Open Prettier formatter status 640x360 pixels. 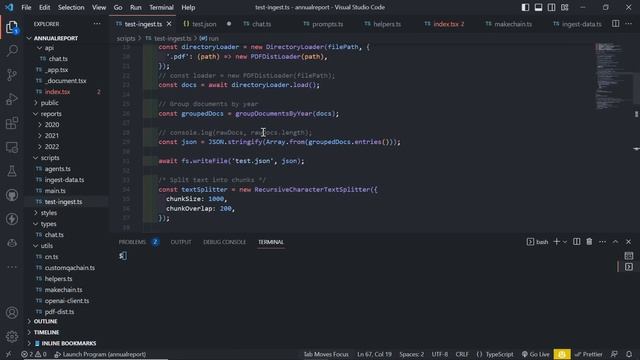tap(588, 354)
